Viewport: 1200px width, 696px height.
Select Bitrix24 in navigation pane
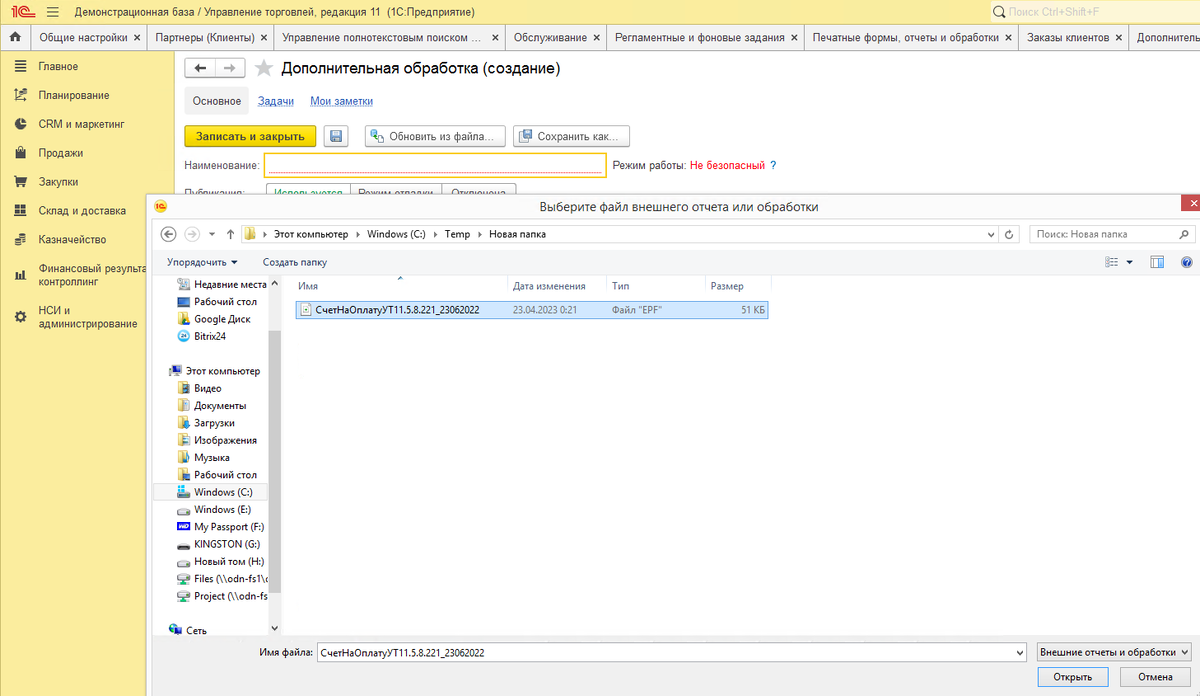[x=210, y=336]
